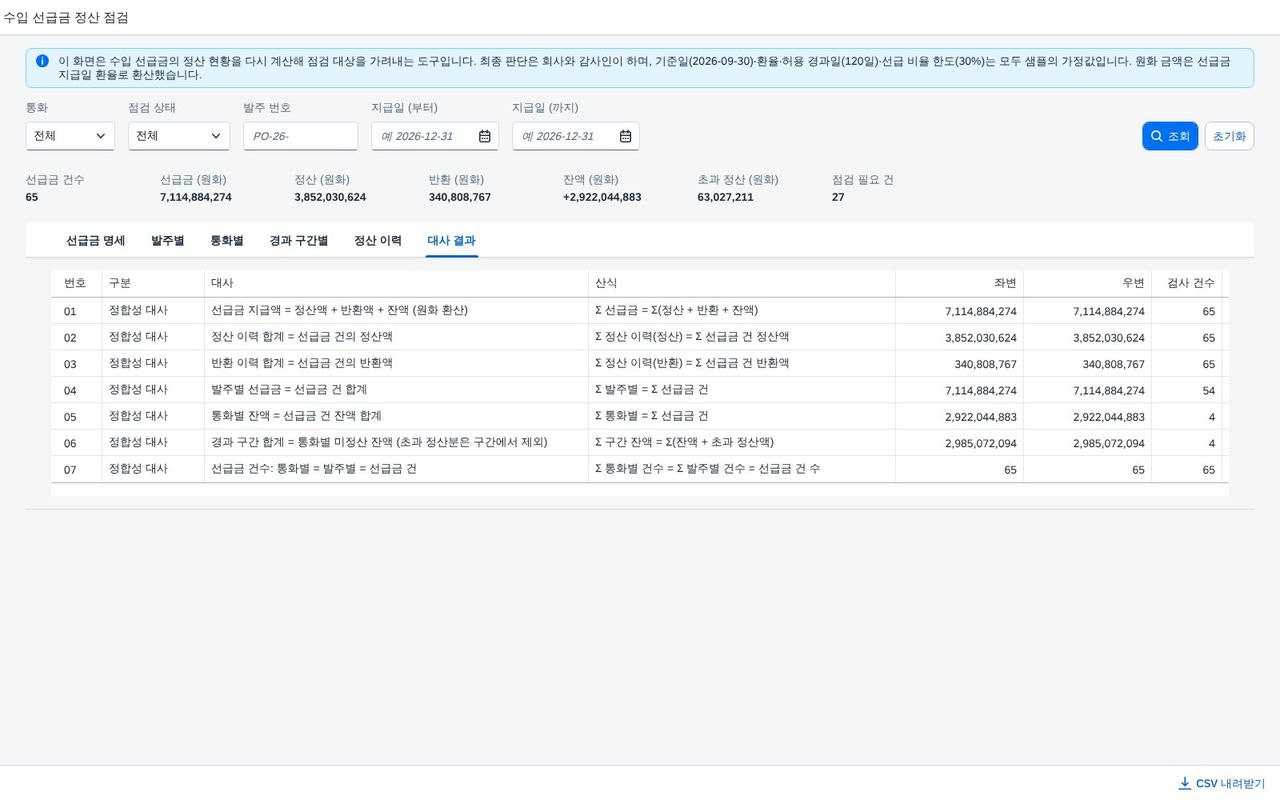Select the 대사 결과 tab
The height and width of the screenshot is (800, 1280).
coord(452,241)
